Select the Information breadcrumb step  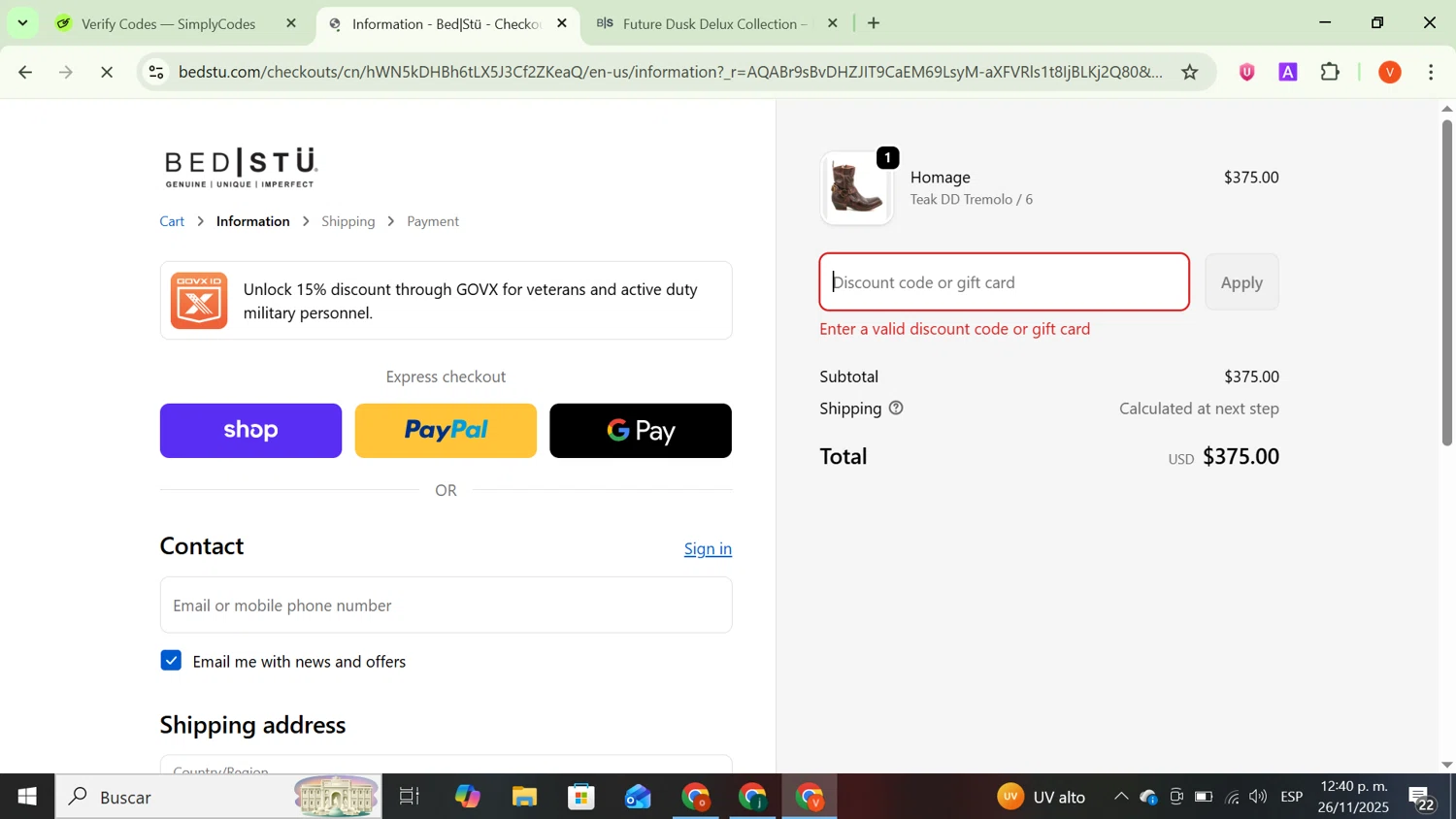pos(253,221)
